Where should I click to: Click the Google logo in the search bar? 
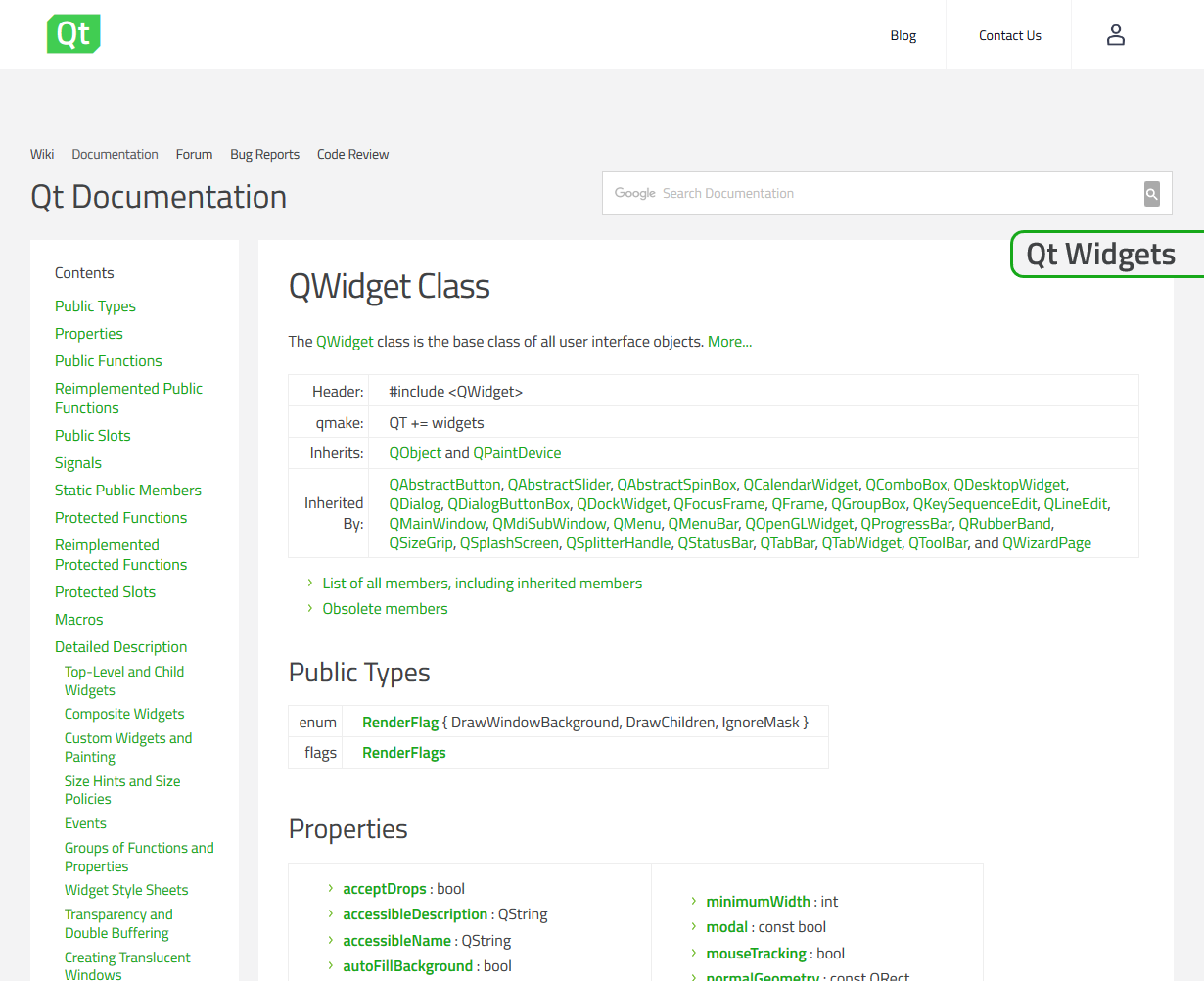click(634, 193)
